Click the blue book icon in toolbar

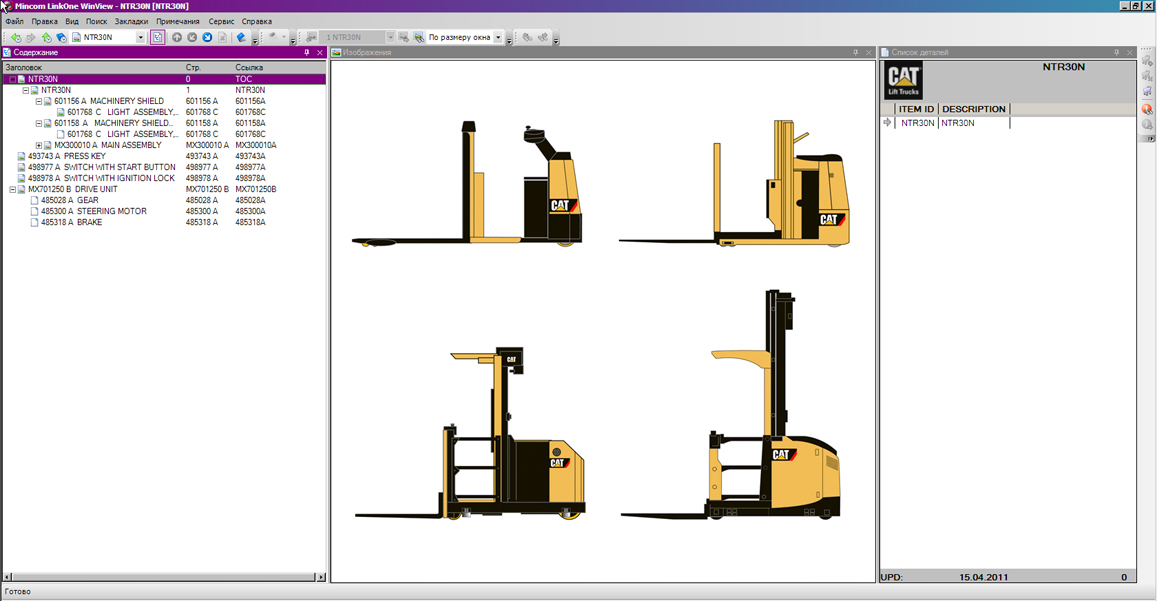click(x=241, y=38)
